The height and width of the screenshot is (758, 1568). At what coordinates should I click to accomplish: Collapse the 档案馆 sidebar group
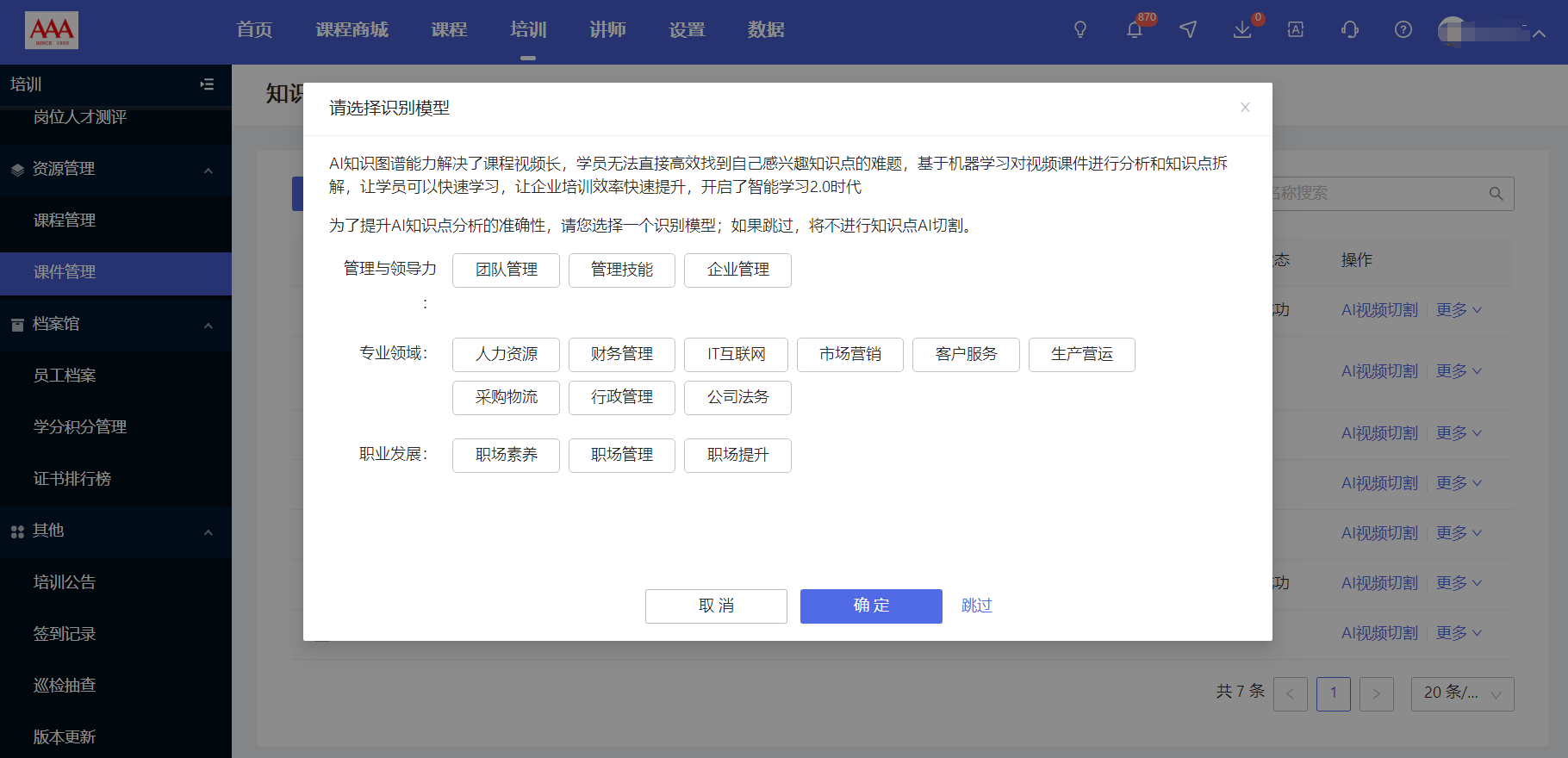pyautogui.click(x=208, y=325)
